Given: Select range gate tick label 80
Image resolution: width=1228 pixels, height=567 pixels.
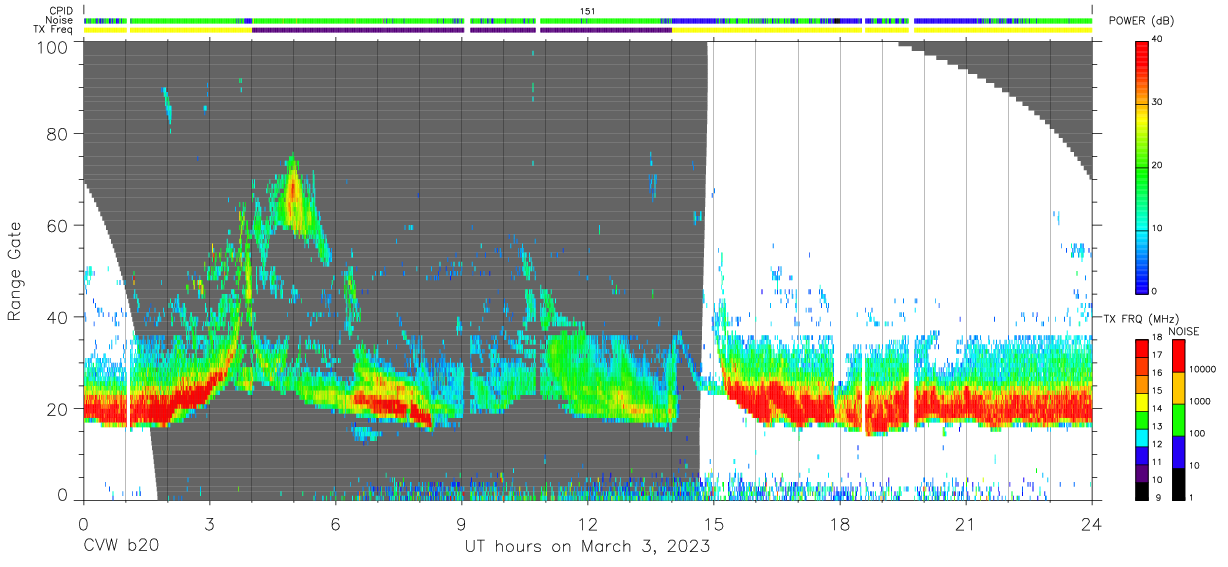Looking at the screenshot, I should click(x=56, y=134).
